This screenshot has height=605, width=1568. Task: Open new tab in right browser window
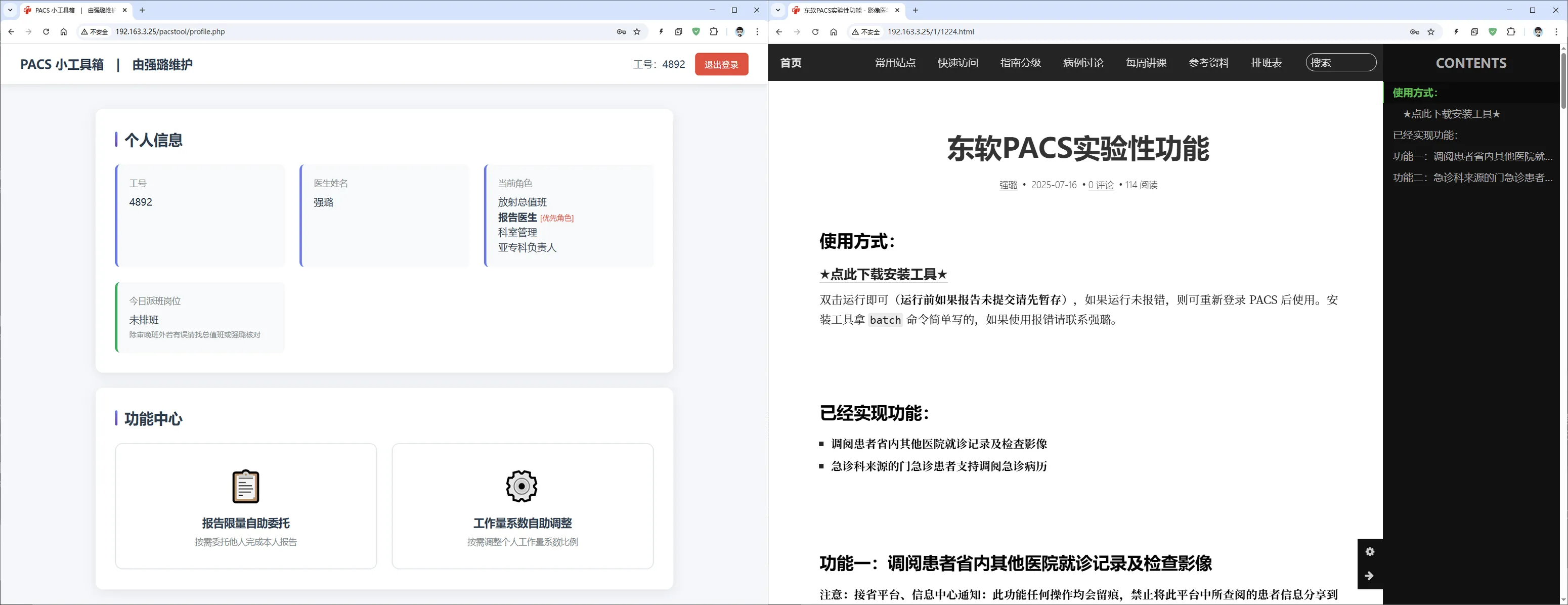point(916,10)
